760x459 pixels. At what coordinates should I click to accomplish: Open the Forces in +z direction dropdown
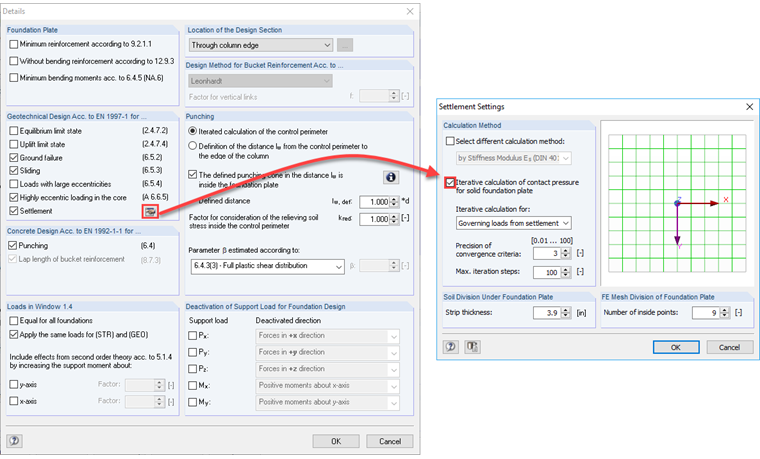(x=328, y=369)
